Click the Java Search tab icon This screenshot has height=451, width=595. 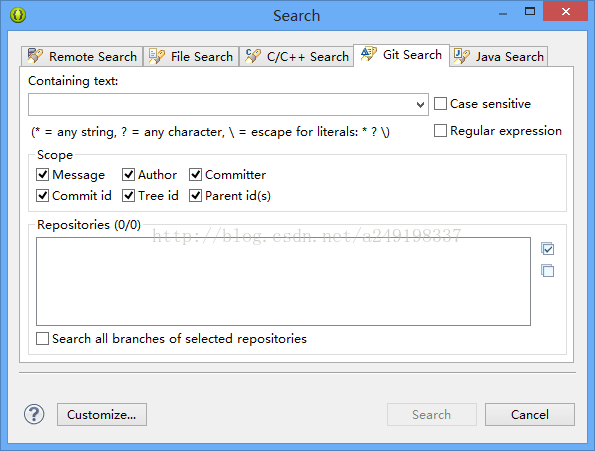[462, 56]
